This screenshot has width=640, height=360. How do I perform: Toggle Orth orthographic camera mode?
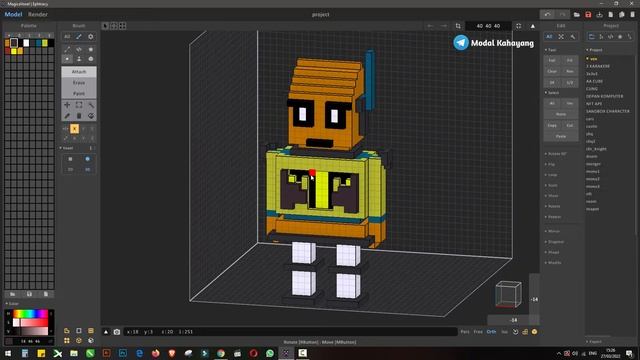(491, 332)
